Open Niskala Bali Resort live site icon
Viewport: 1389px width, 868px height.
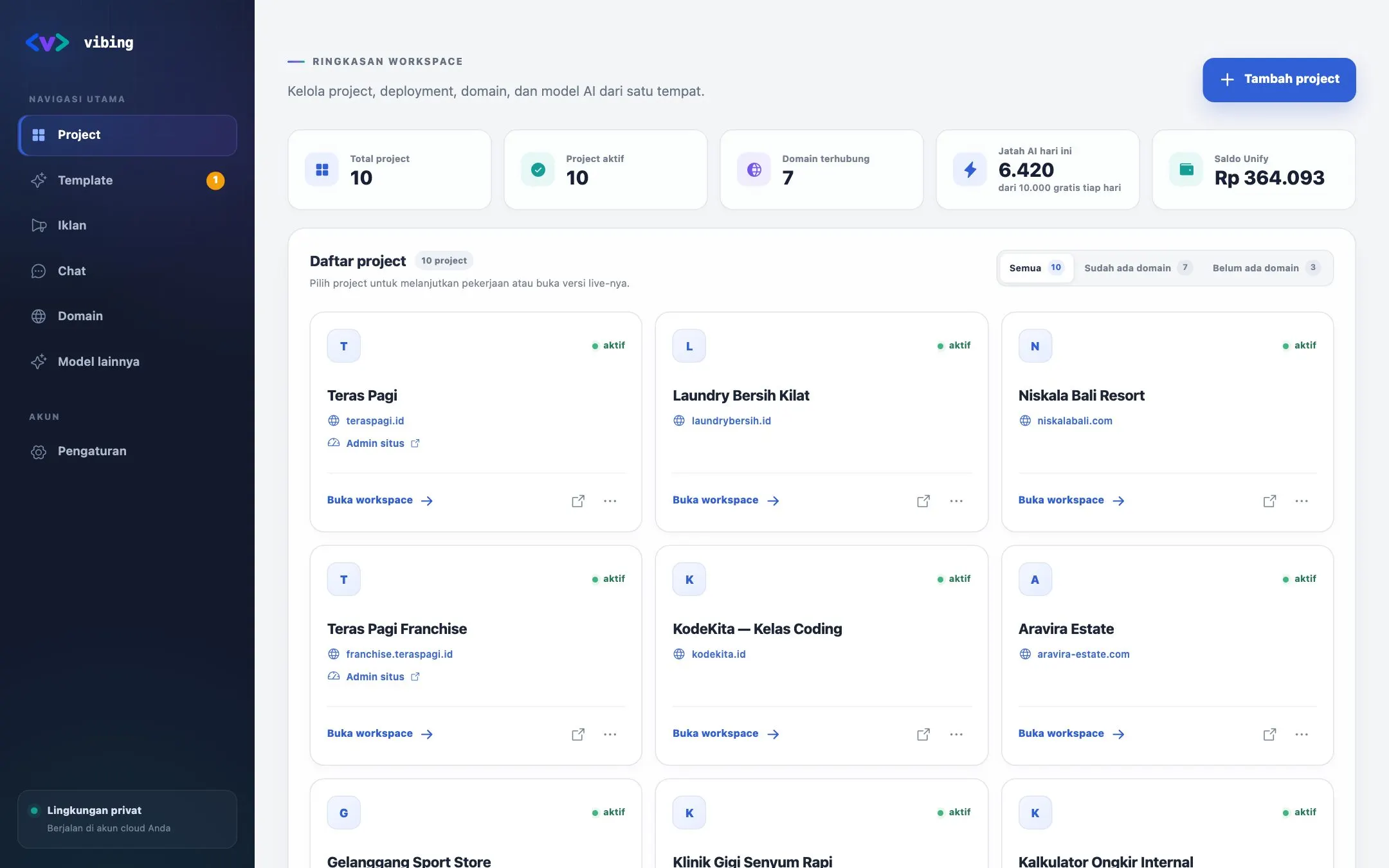click(x=1269, y=501)
